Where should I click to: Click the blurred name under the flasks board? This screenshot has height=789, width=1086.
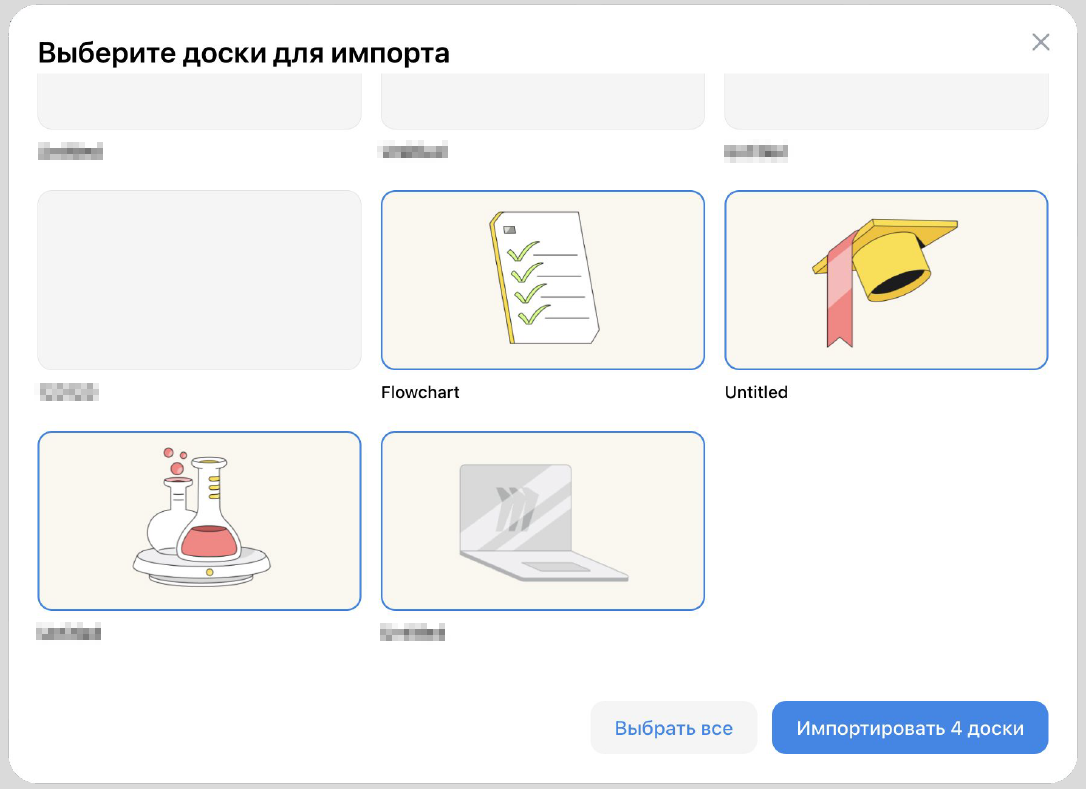69,632
